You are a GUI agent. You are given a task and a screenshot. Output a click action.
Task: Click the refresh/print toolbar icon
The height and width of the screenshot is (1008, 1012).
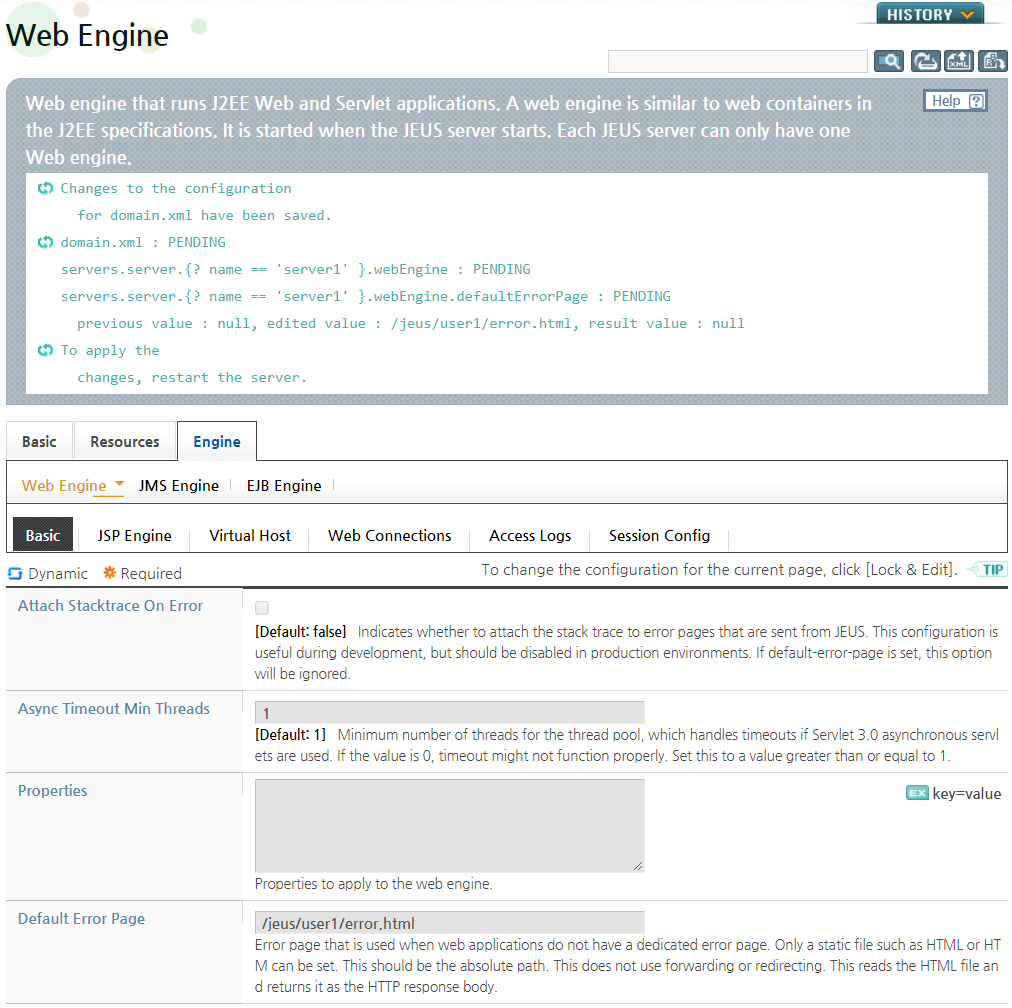pos(925,61)
